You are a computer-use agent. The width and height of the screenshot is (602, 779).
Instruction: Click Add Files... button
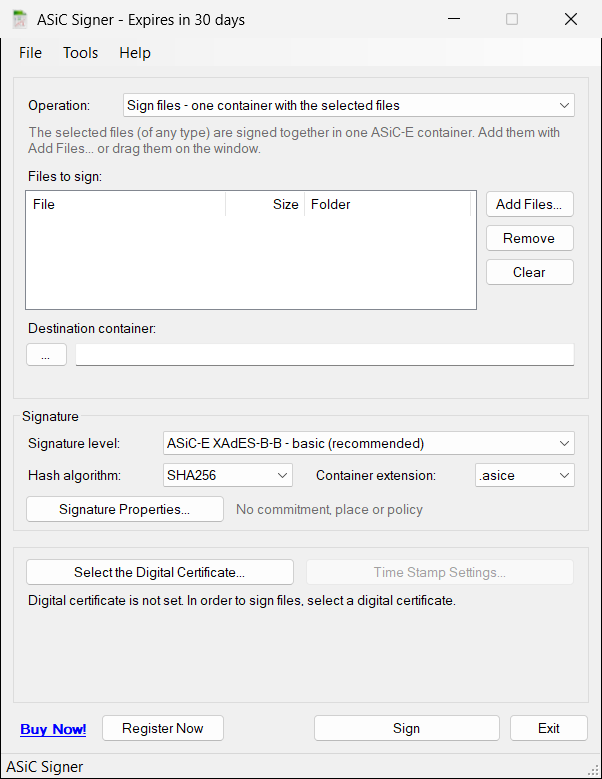click(x=529, y=204)
